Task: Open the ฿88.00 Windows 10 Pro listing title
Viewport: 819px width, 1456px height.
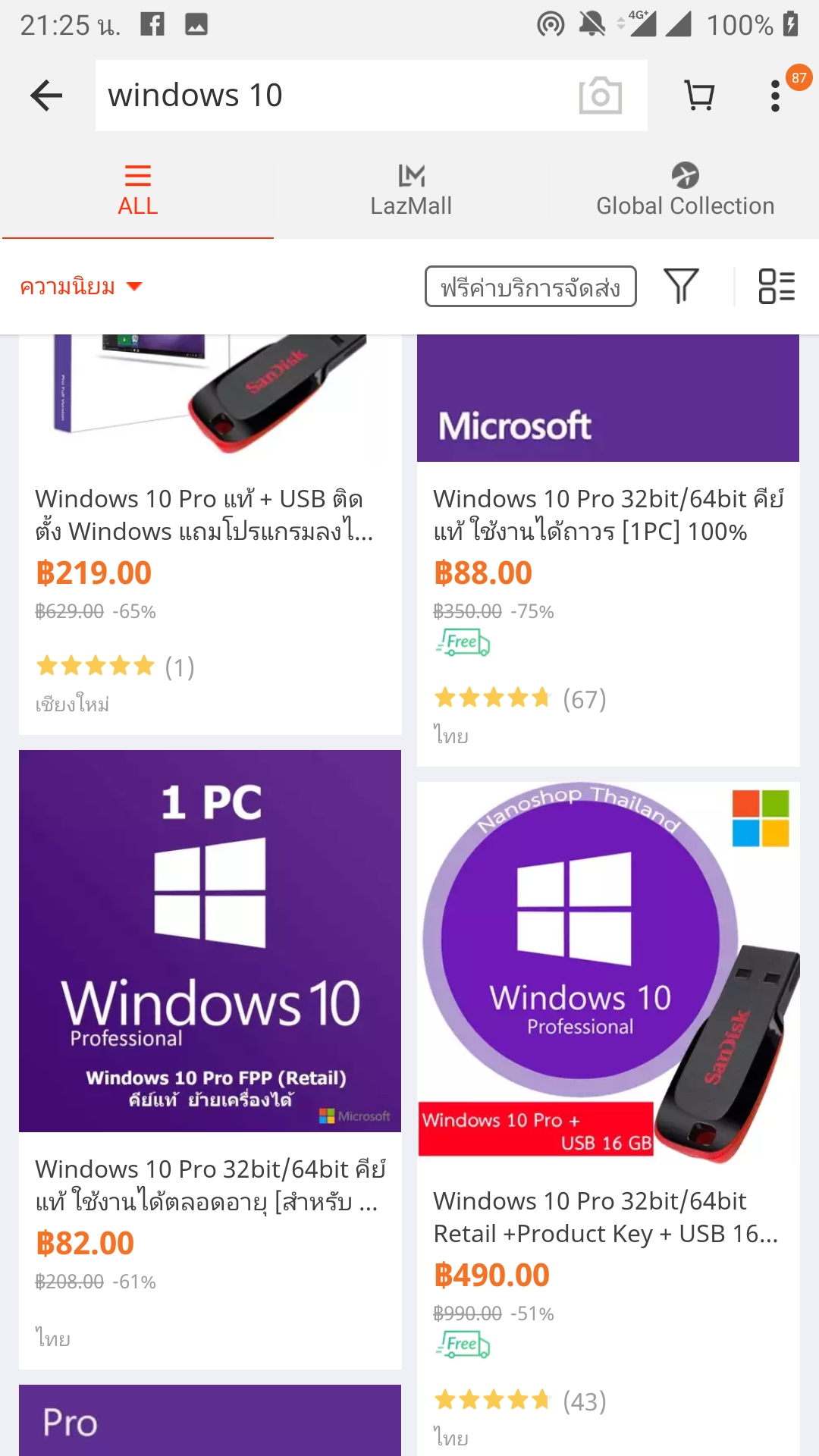Action: pos(608,515)
